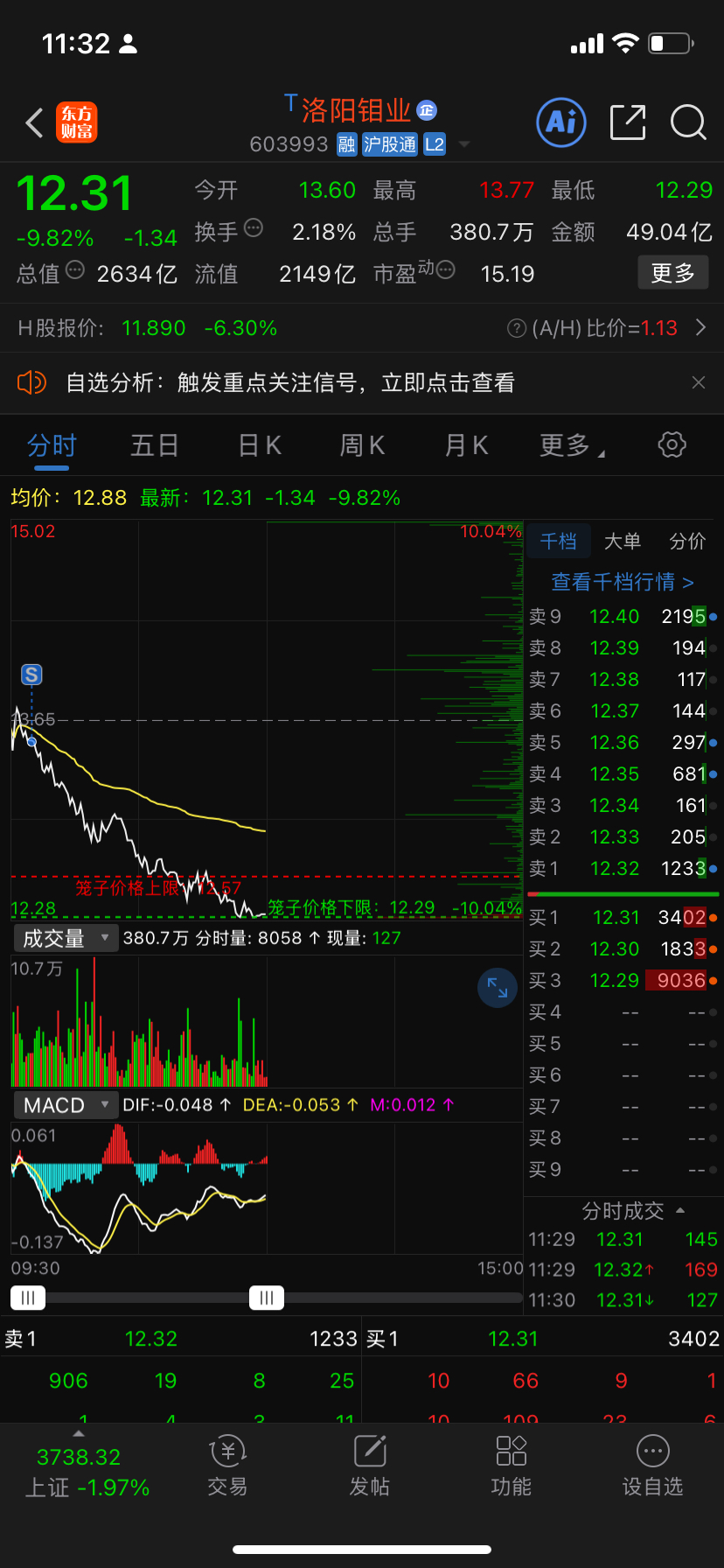Screen dimensions: 724x1568
Task: Switch to 大单 tab
Action: 623,542
